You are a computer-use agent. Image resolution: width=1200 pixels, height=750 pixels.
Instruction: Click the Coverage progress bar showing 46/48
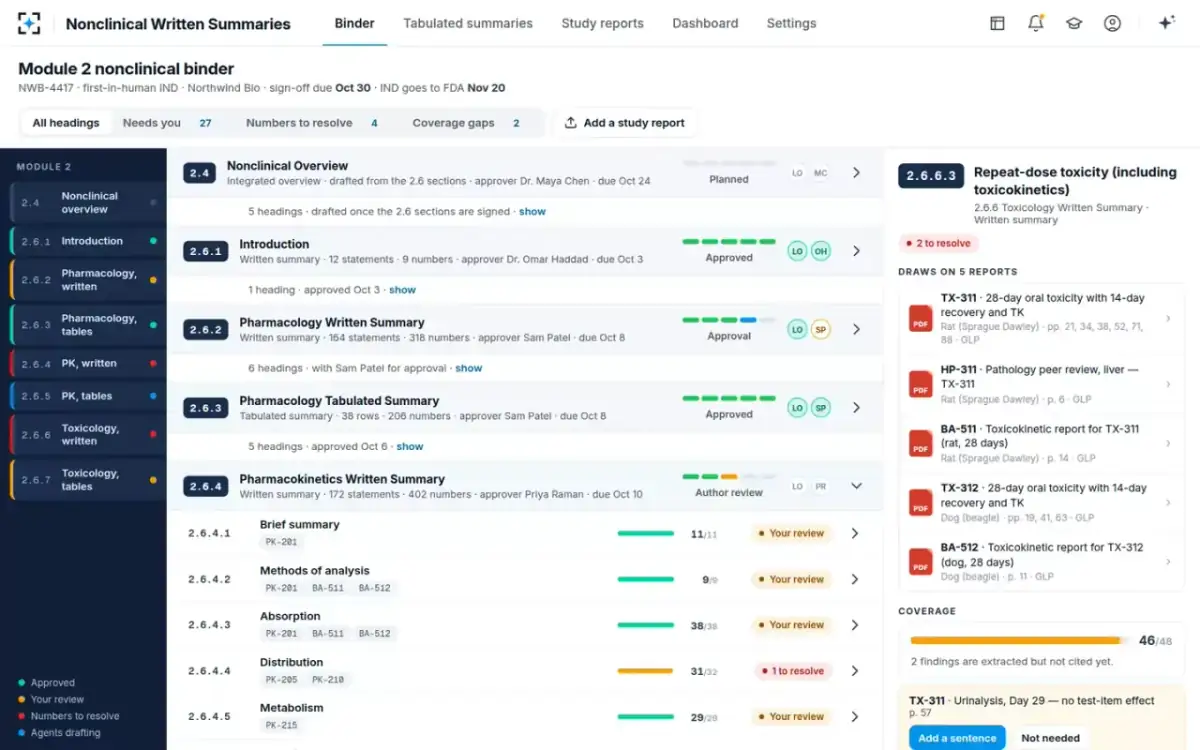click(1020, 640)
